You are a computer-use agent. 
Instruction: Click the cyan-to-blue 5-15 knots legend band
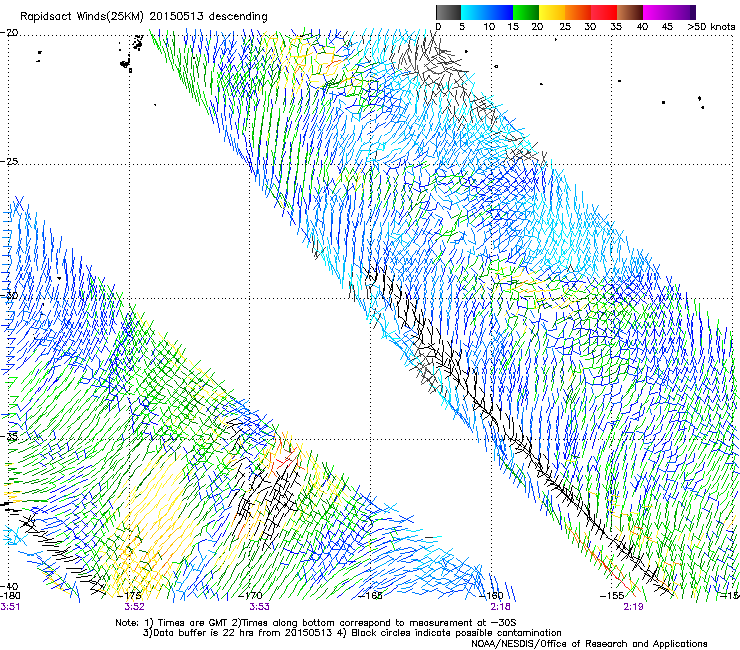[x=487, y=12]
